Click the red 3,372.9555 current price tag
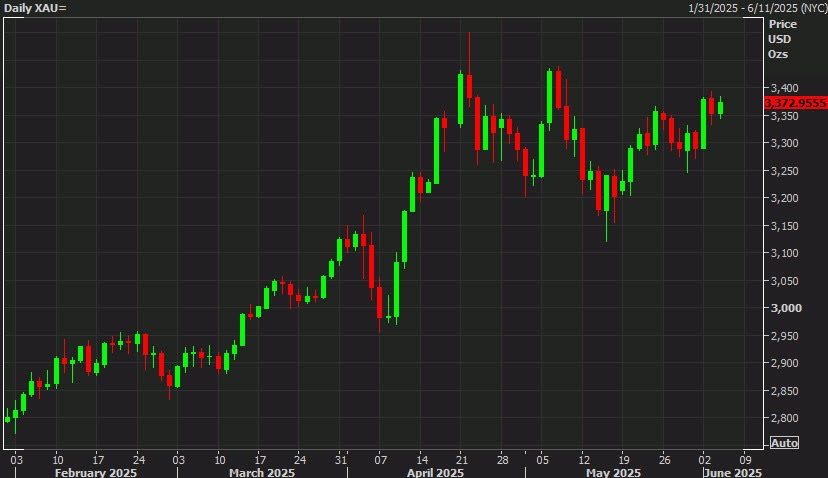828x478 pixels. [x=796, y=103]
